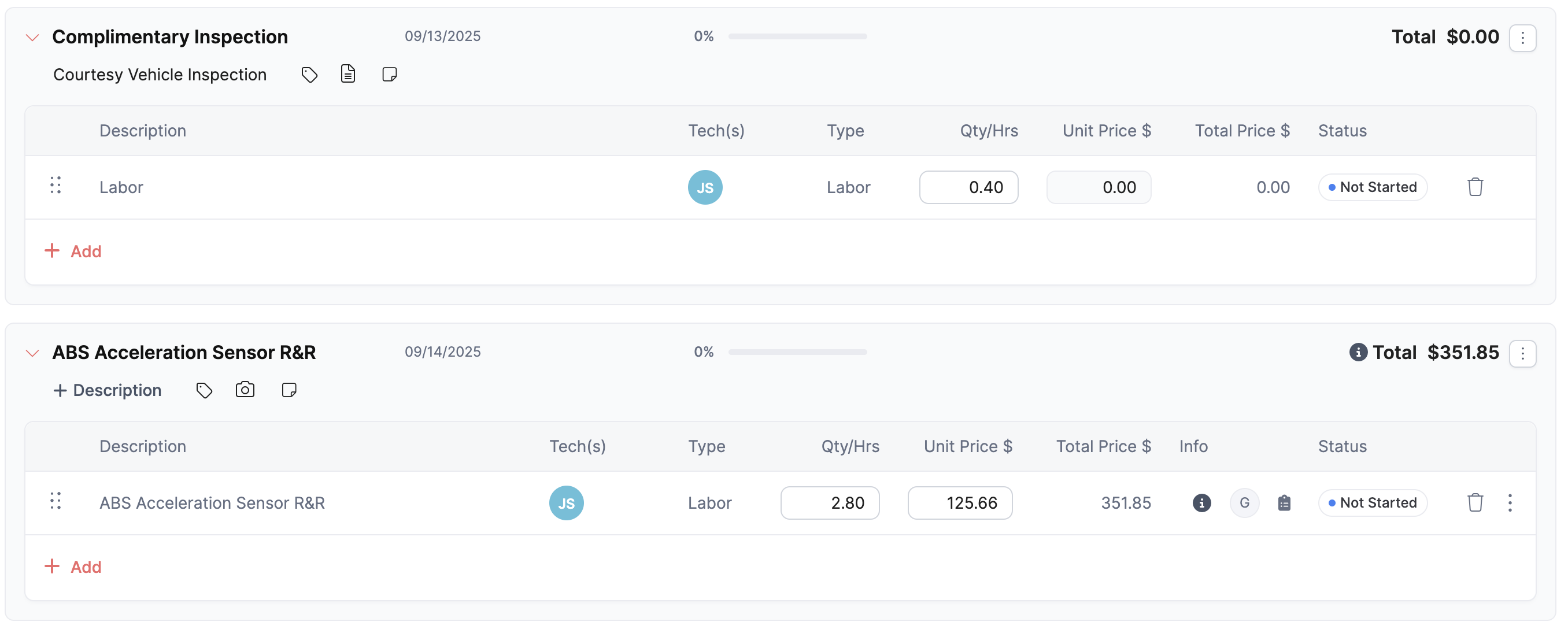Click tag icon under Complimentary Inspection
Viewport: 1568px width, 629px height.
[309, 75]
